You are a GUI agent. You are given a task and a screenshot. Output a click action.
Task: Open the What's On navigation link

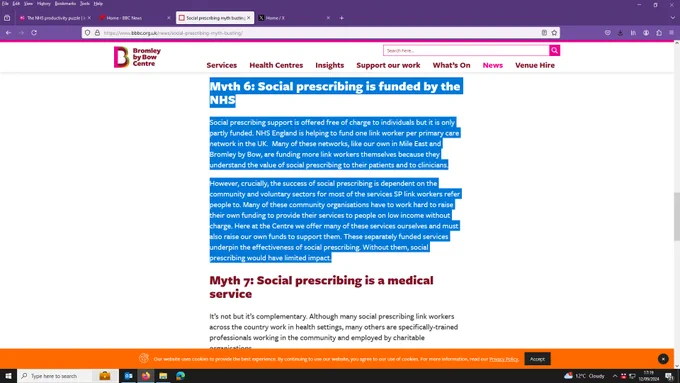click(451, 65)
